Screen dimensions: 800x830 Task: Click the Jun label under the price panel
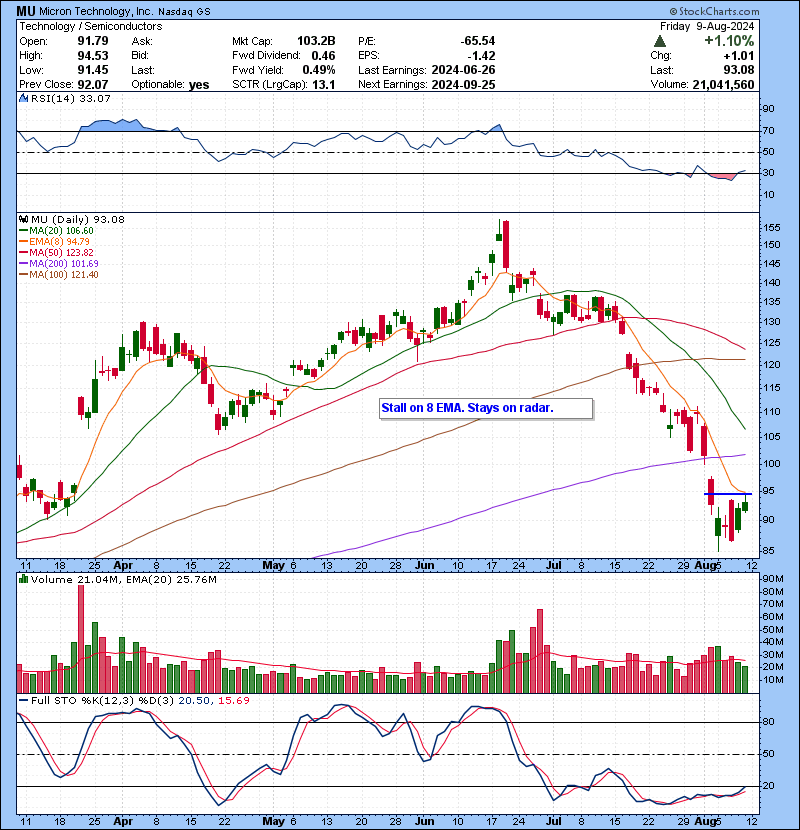pos(424,565)
